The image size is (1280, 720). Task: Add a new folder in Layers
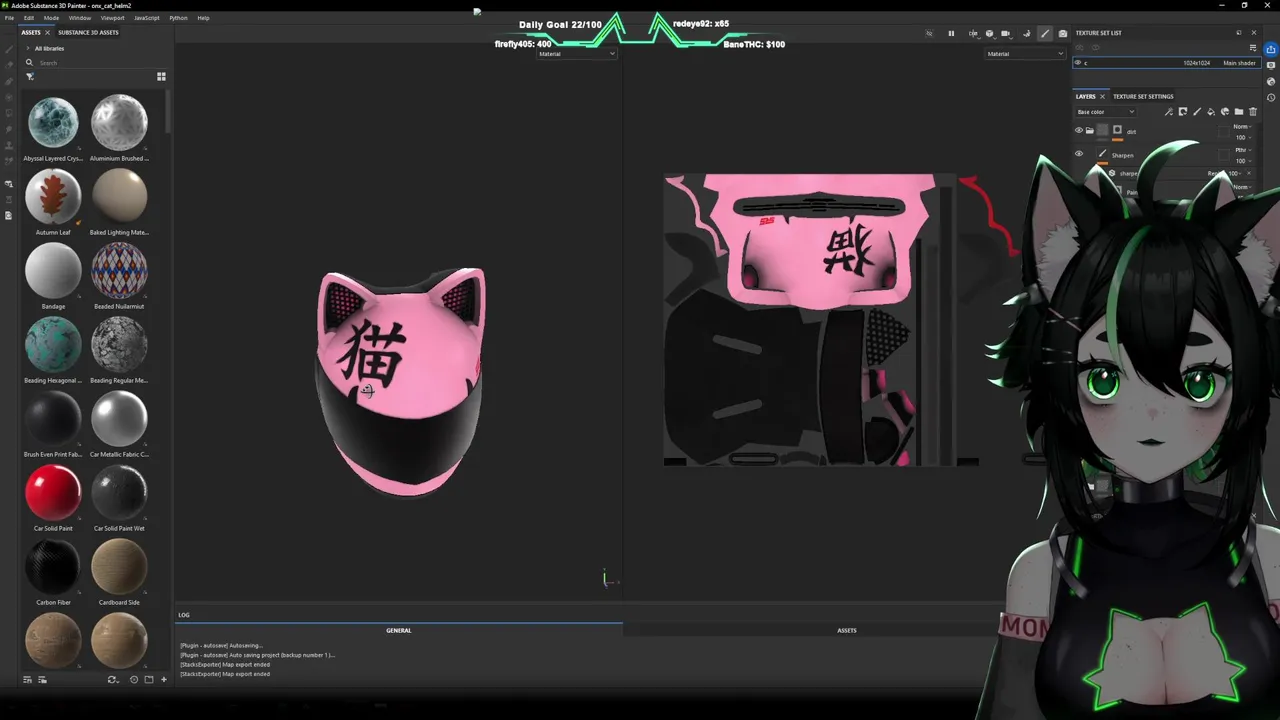coord(1239,112)
